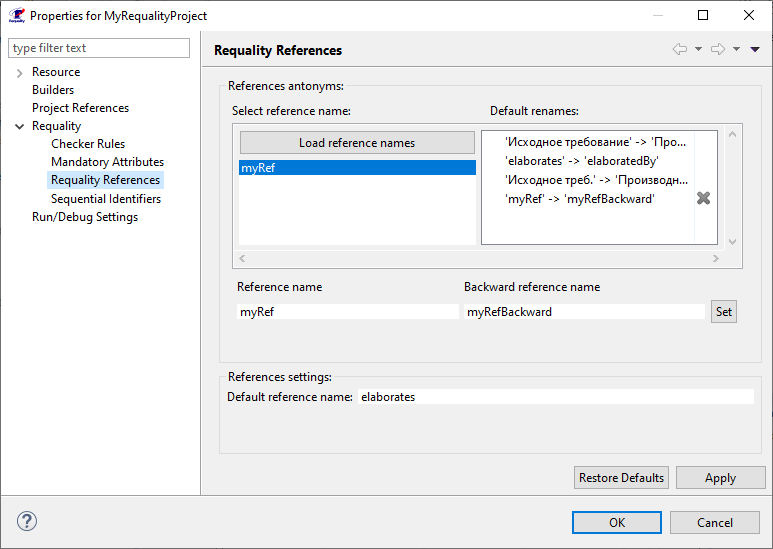Viewport: 773px width, 549px height.
Task: Maximize the Properties dialog window
Action: pos(703,15)
